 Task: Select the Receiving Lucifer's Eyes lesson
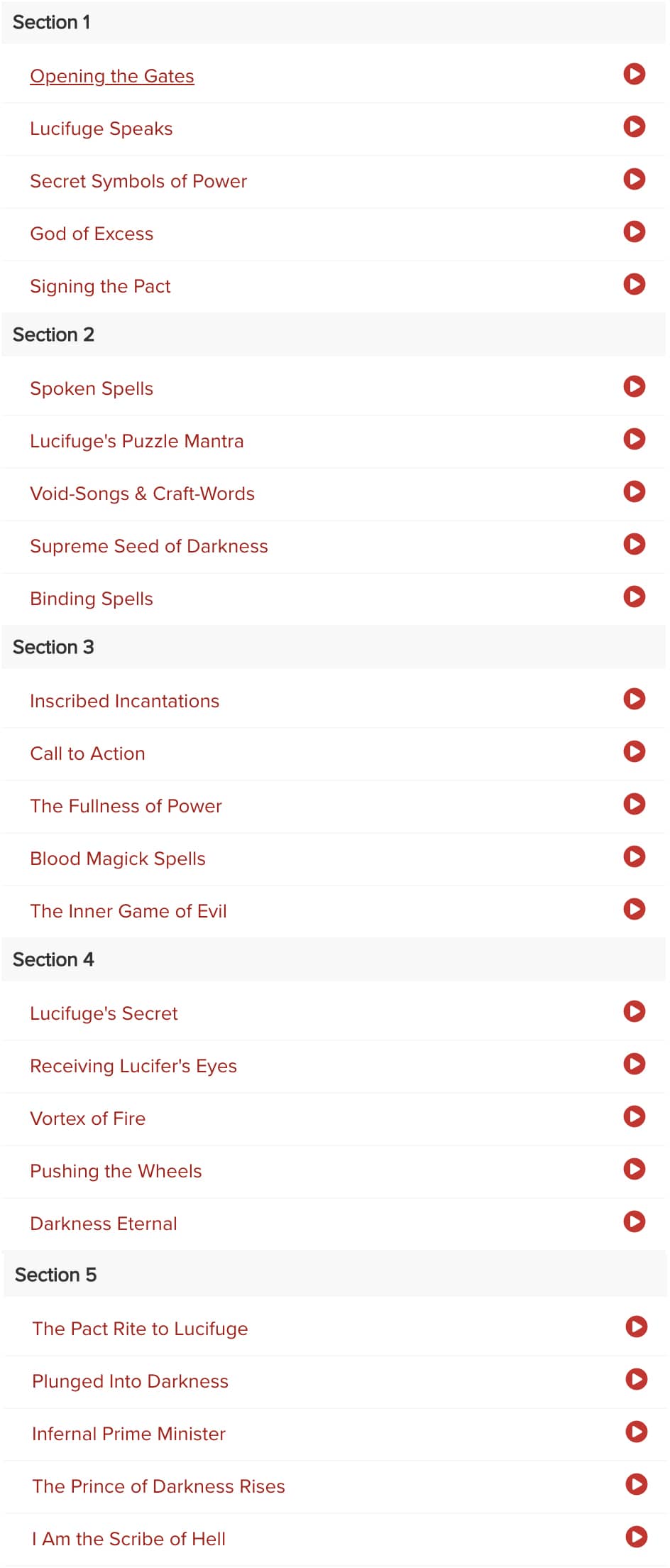tap(133, 1066)
